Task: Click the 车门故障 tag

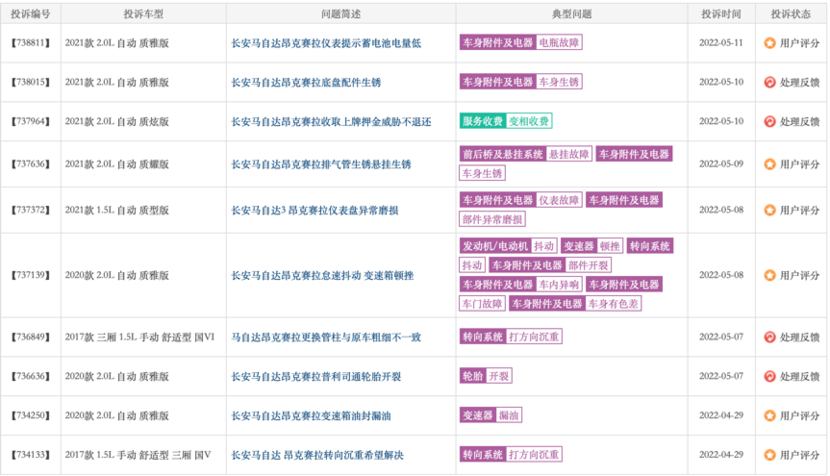Action: coord(482,303)
